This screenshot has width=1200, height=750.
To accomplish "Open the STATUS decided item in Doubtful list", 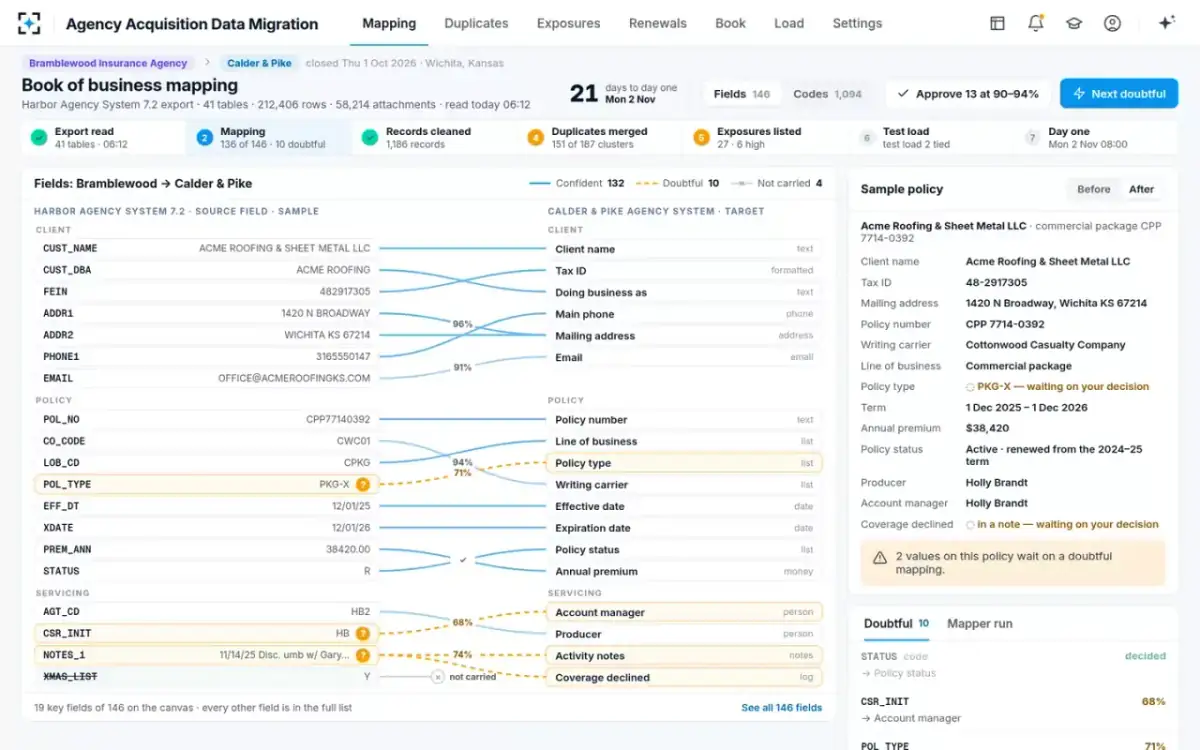I will pos(1013,664).
